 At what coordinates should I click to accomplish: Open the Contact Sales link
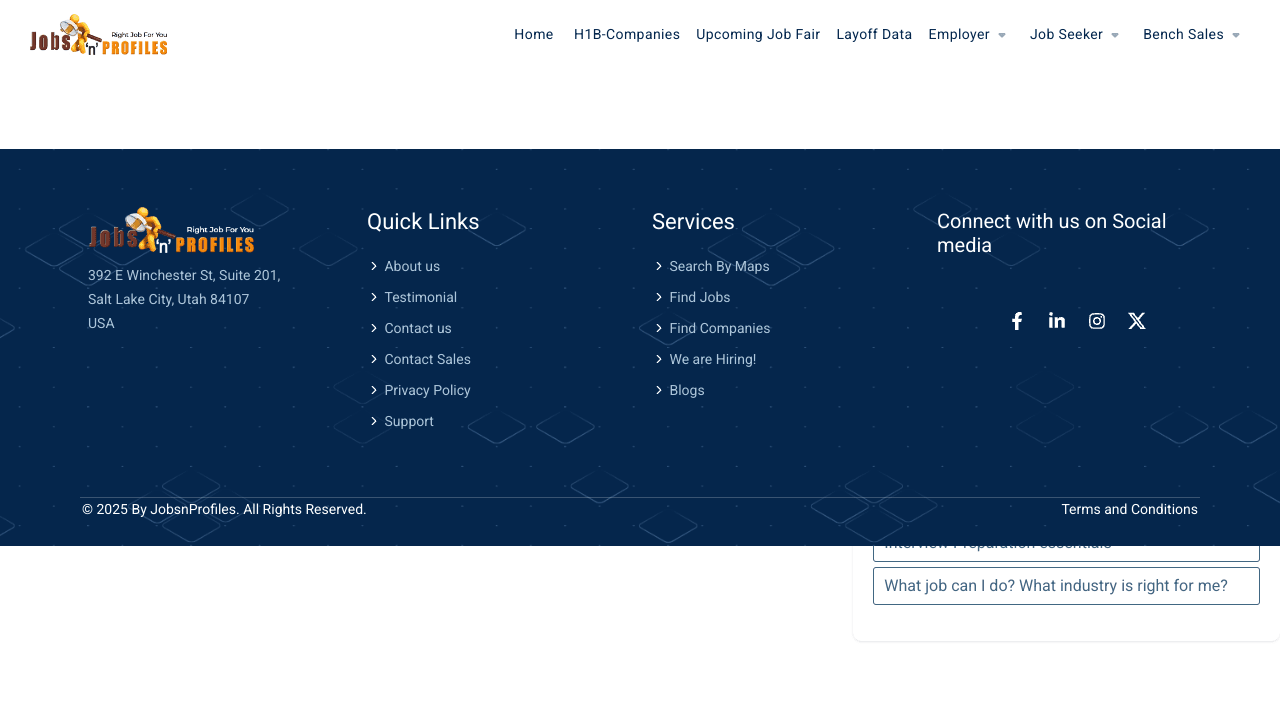pos(427,360)
